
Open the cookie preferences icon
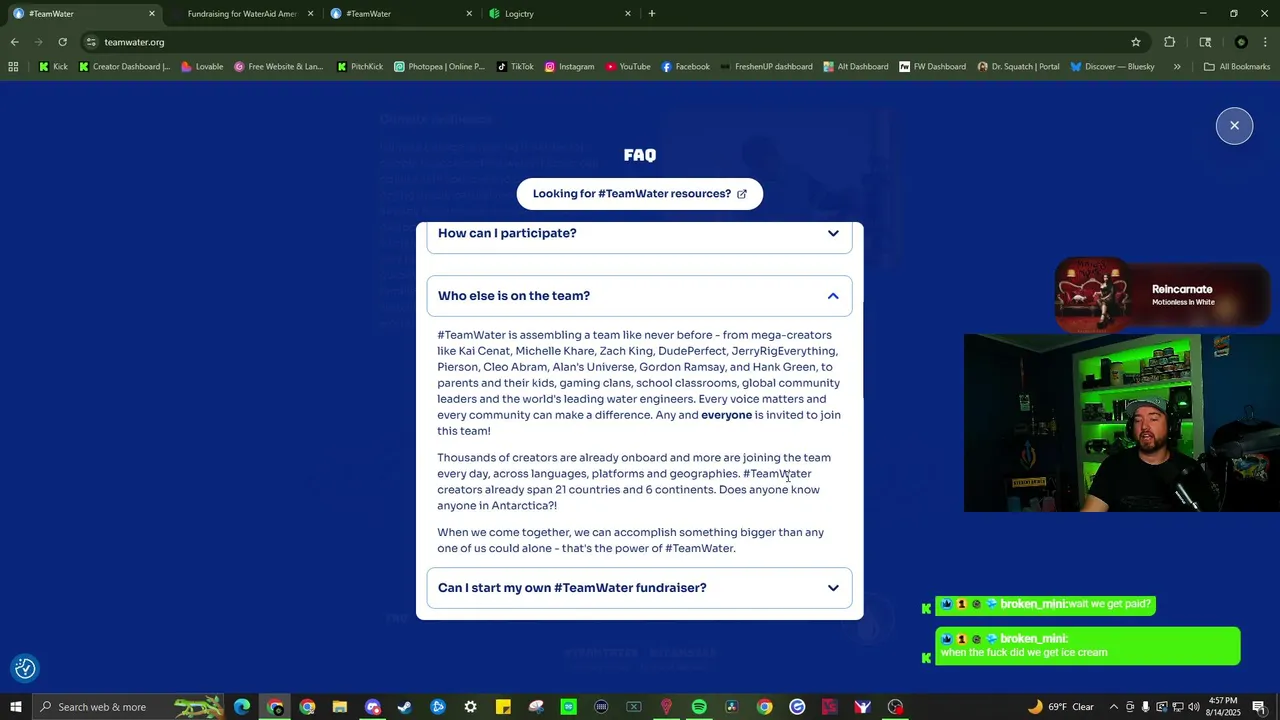[25, 668]
